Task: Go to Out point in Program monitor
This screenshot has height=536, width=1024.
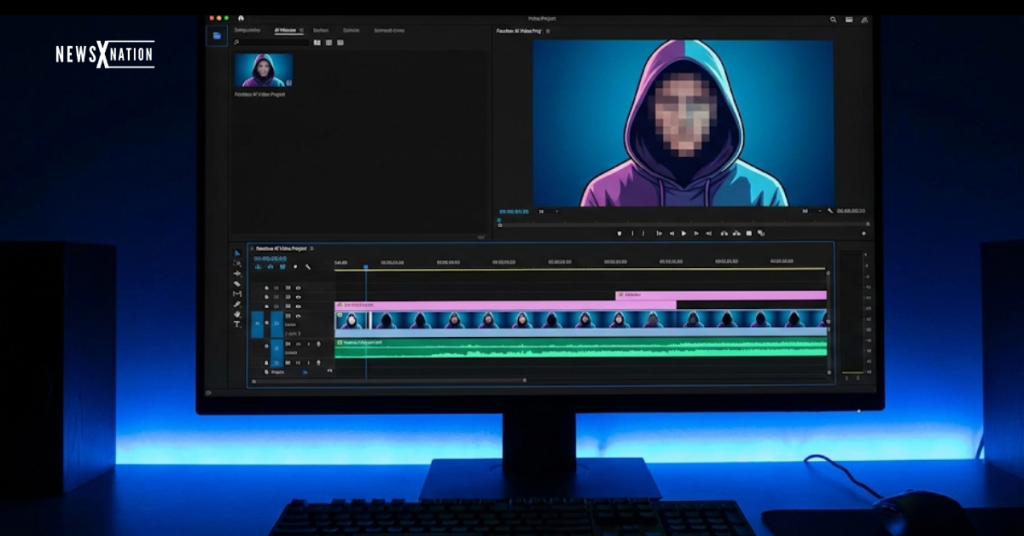Action: pyautogui.click(x=709, y=233)
